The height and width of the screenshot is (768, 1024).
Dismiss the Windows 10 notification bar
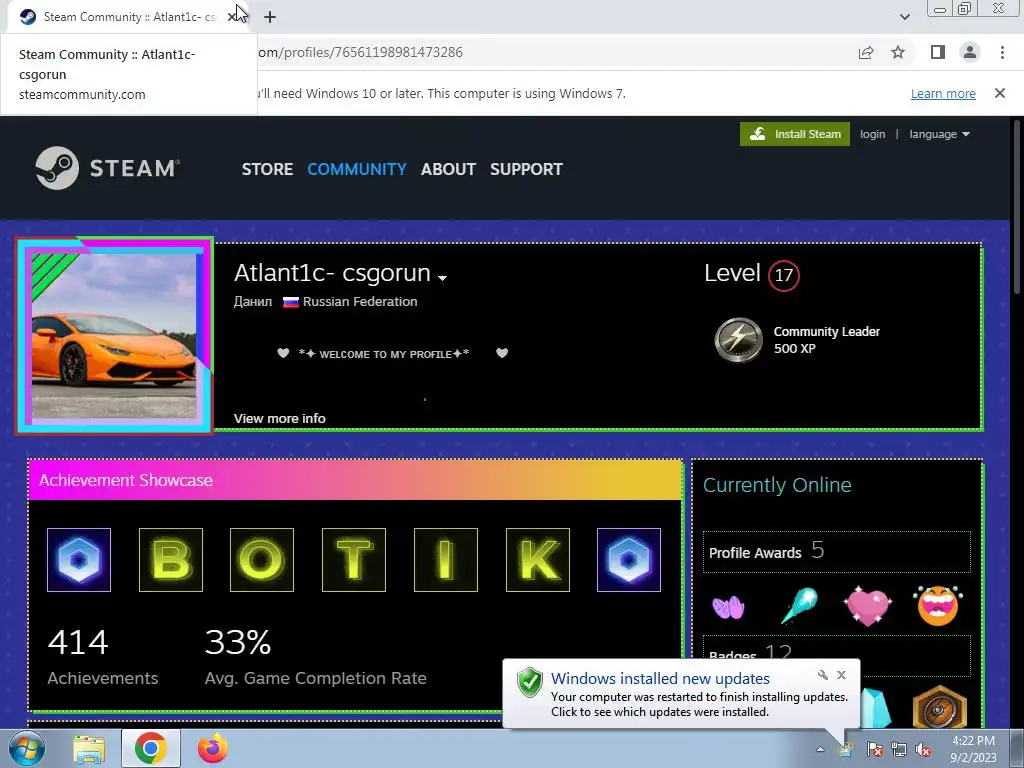(x=999, y=93)
